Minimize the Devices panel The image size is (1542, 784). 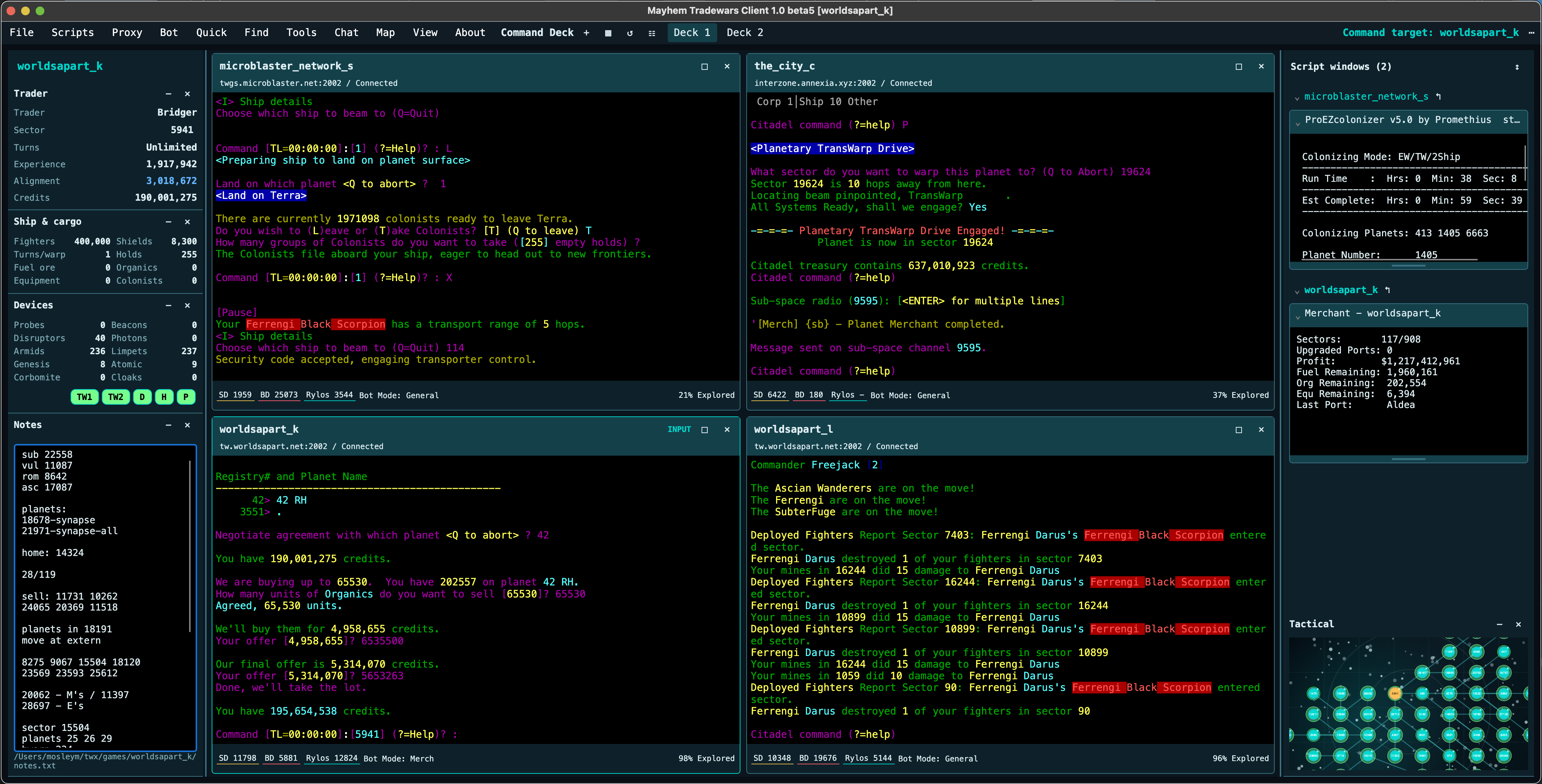click(x=168, y=305)
